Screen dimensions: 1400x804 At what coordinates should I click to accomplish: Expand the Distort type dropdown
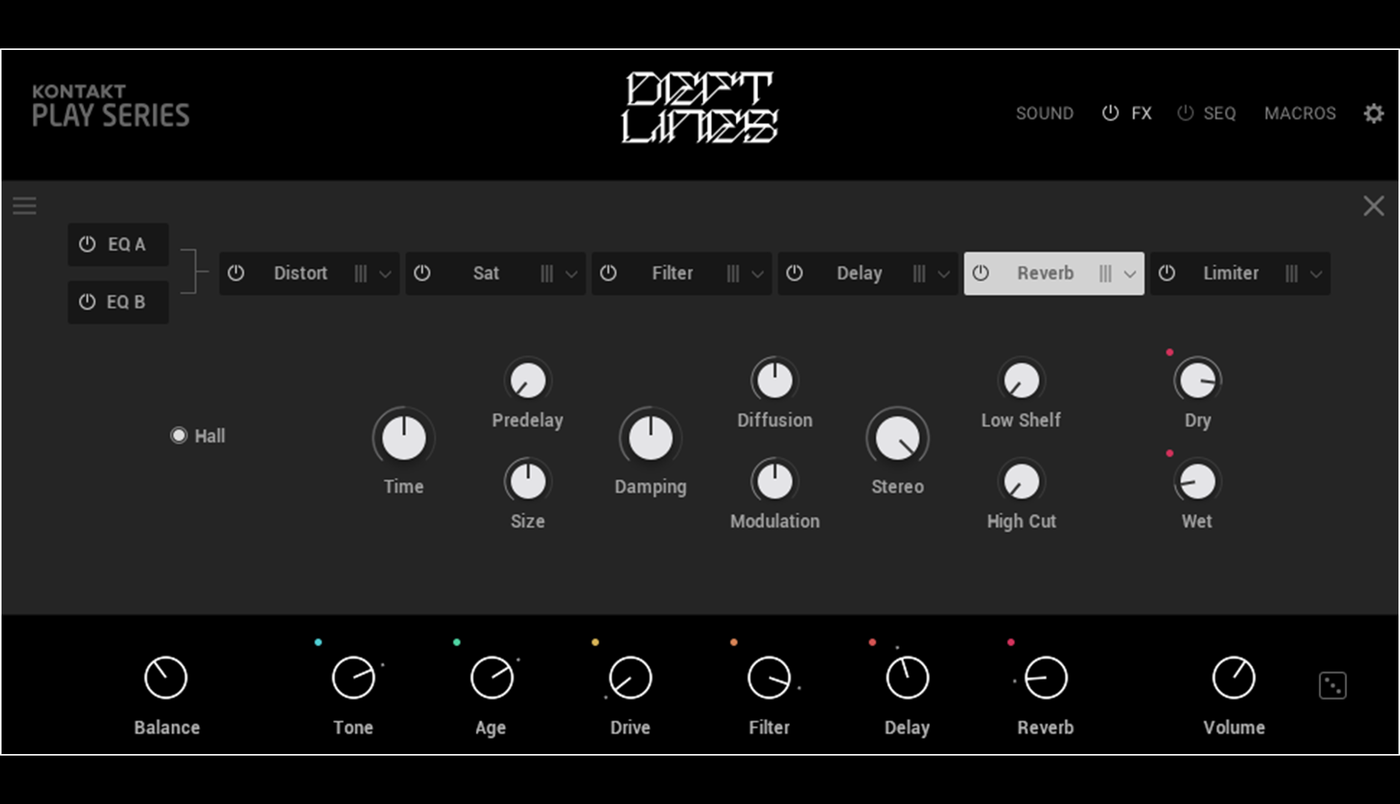click(385, 274)
